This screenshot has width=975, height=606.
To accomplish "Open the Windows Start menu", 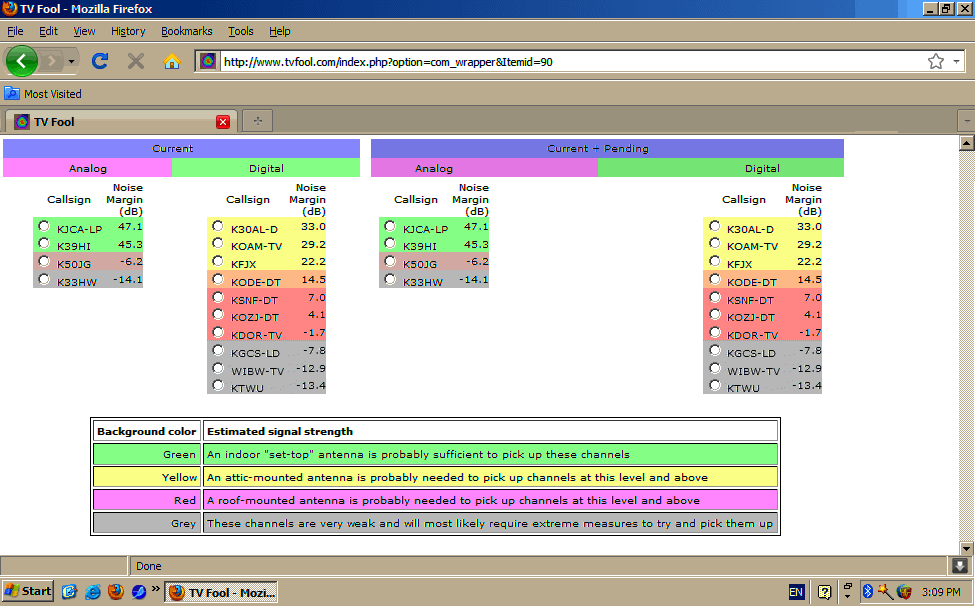I will coord(28,591).
